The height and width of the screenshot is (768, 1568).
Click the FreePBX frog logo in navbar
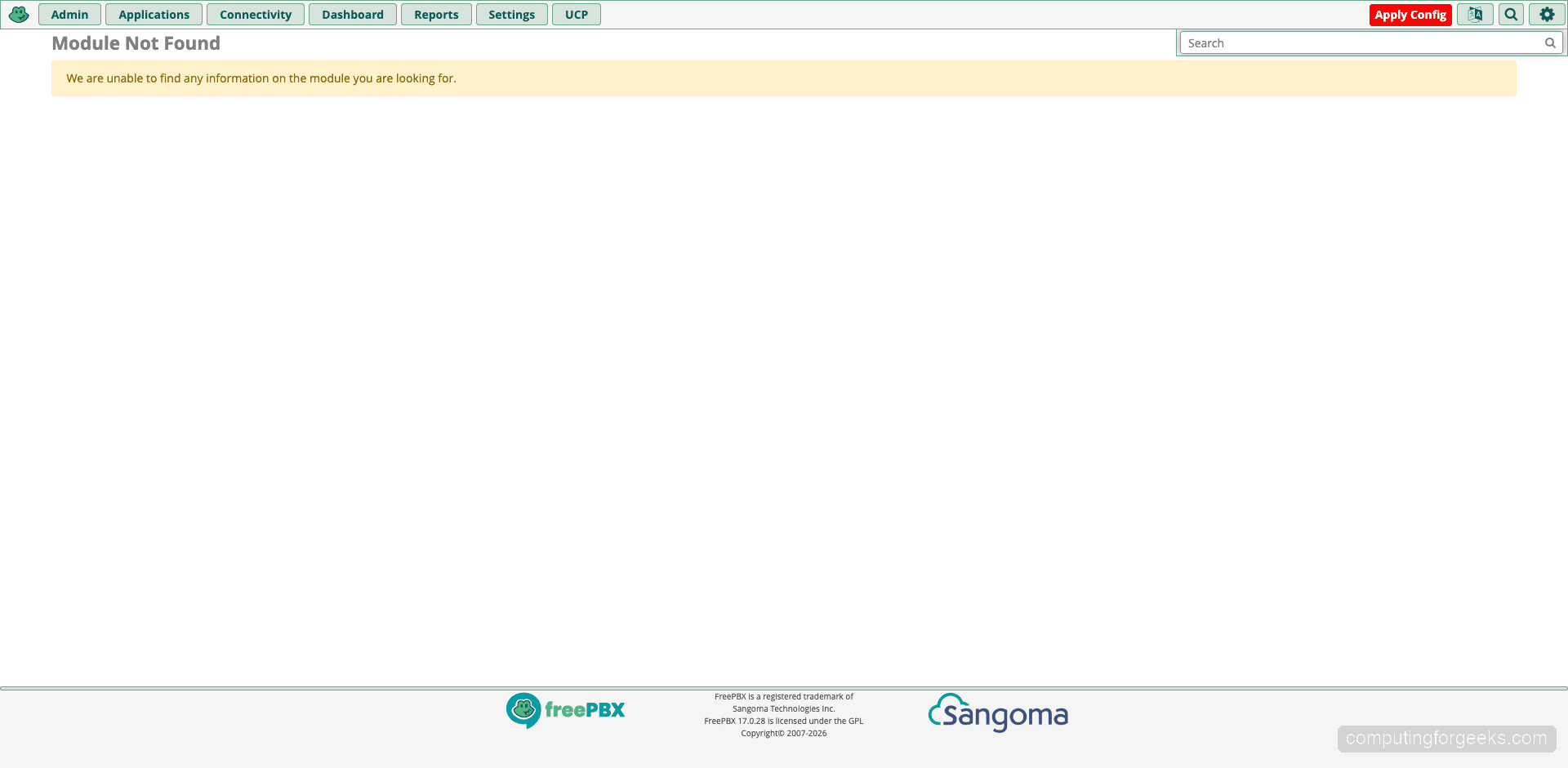(18, 14)
